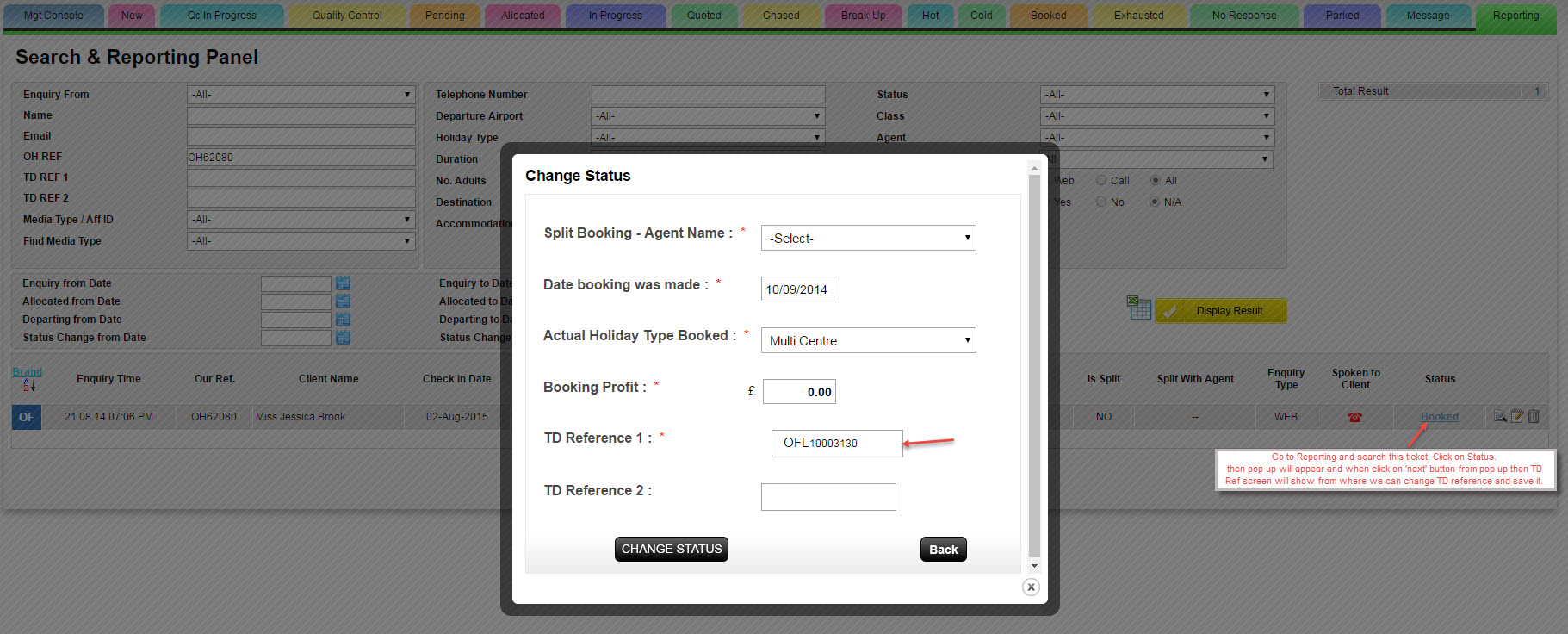Go to the Pending tab
This screenshot has height=634, width=1568.
click(444, 16)
